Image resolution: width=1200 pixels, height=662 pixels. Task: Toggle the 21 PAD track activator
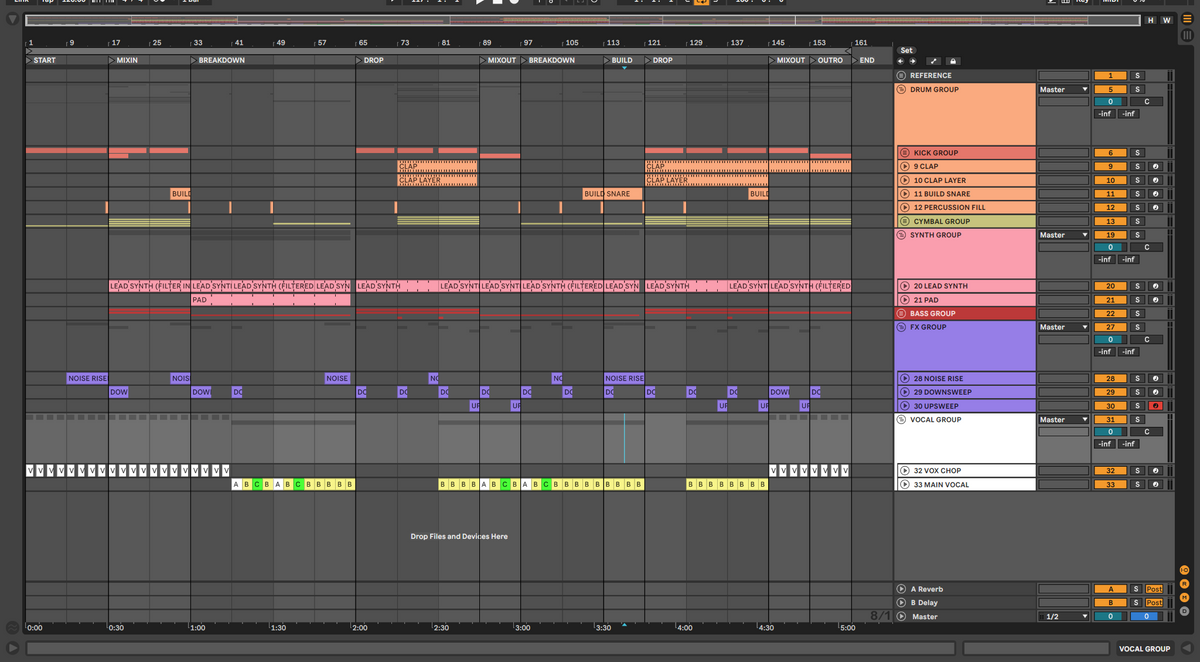(1110, 300)
